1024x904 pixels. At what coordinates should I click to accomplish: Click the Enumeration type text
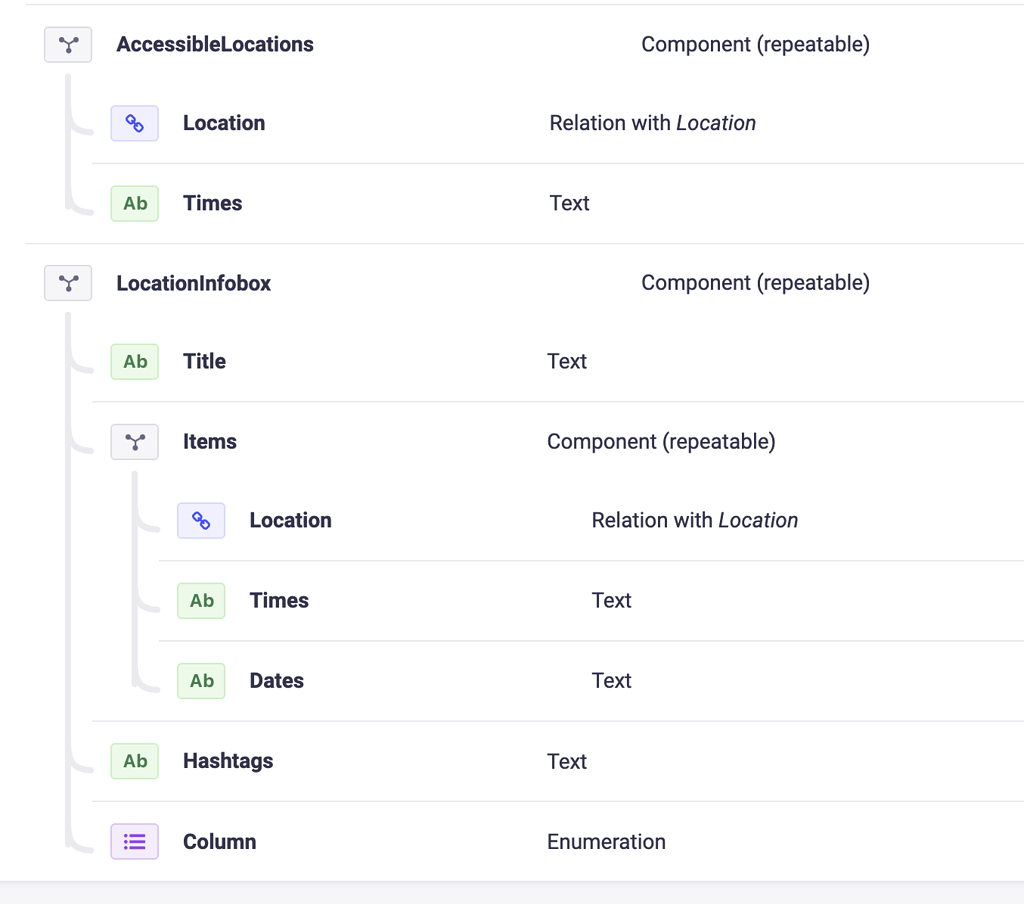click(606, 842)
